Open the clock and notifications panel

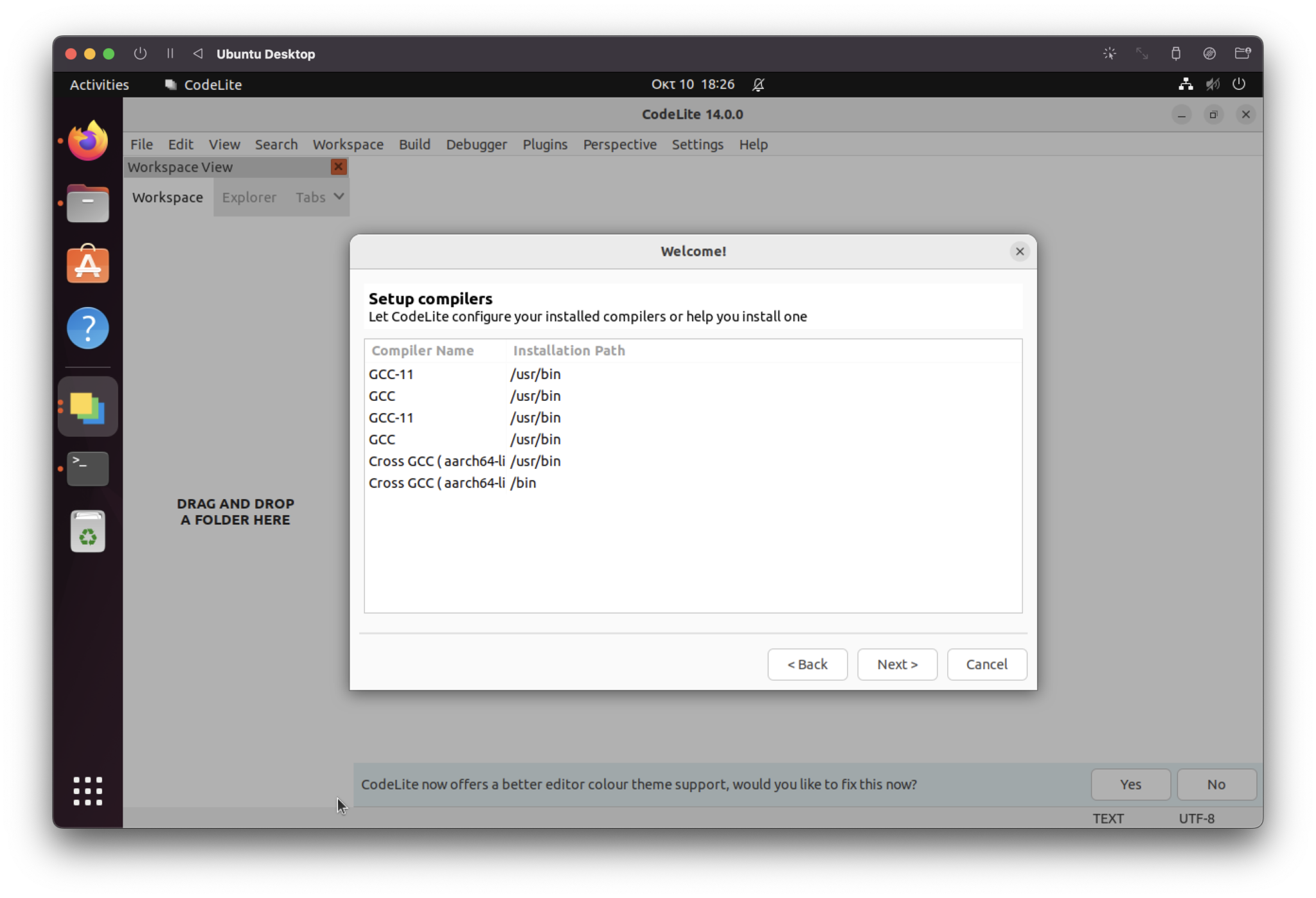693,84
